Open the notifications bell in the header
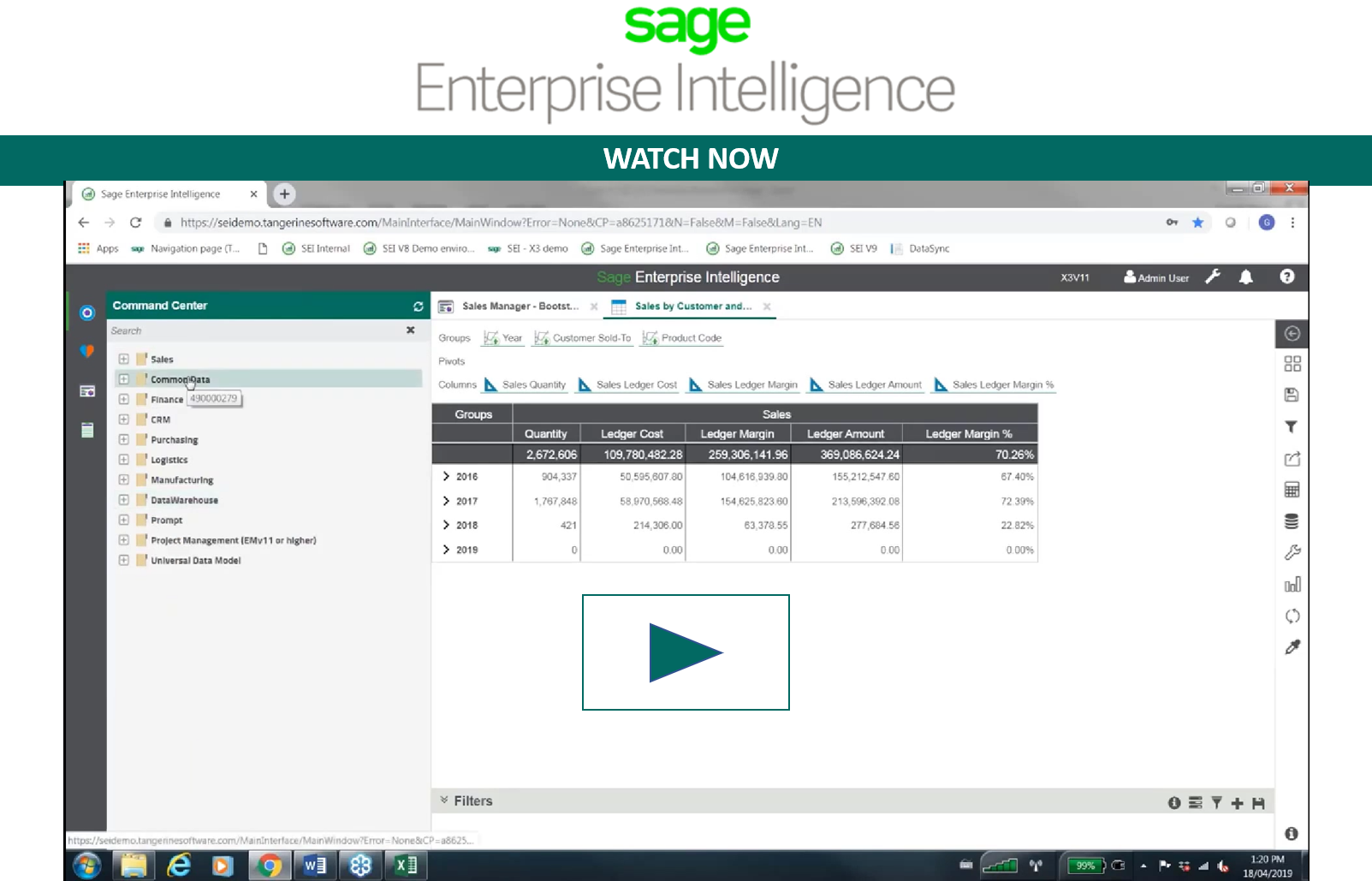Screen dimensions: 1372x881 pos(1246,277)
